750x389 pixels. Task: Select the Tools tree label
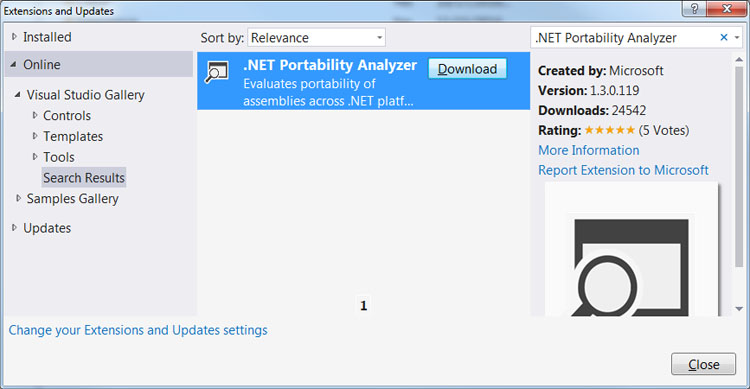tap(59, 157)
